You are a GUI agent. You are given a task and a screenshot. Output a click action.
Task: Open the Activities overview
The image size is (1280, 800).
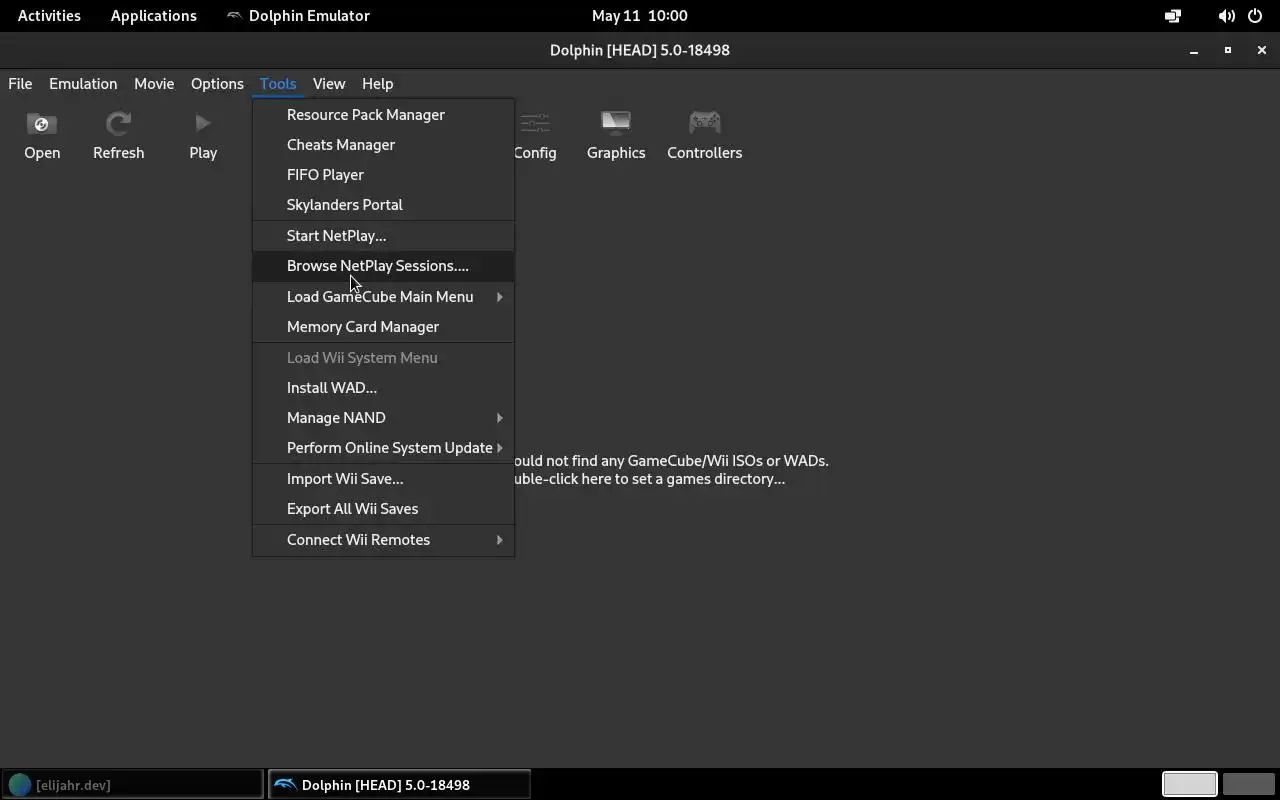point(49,16)
